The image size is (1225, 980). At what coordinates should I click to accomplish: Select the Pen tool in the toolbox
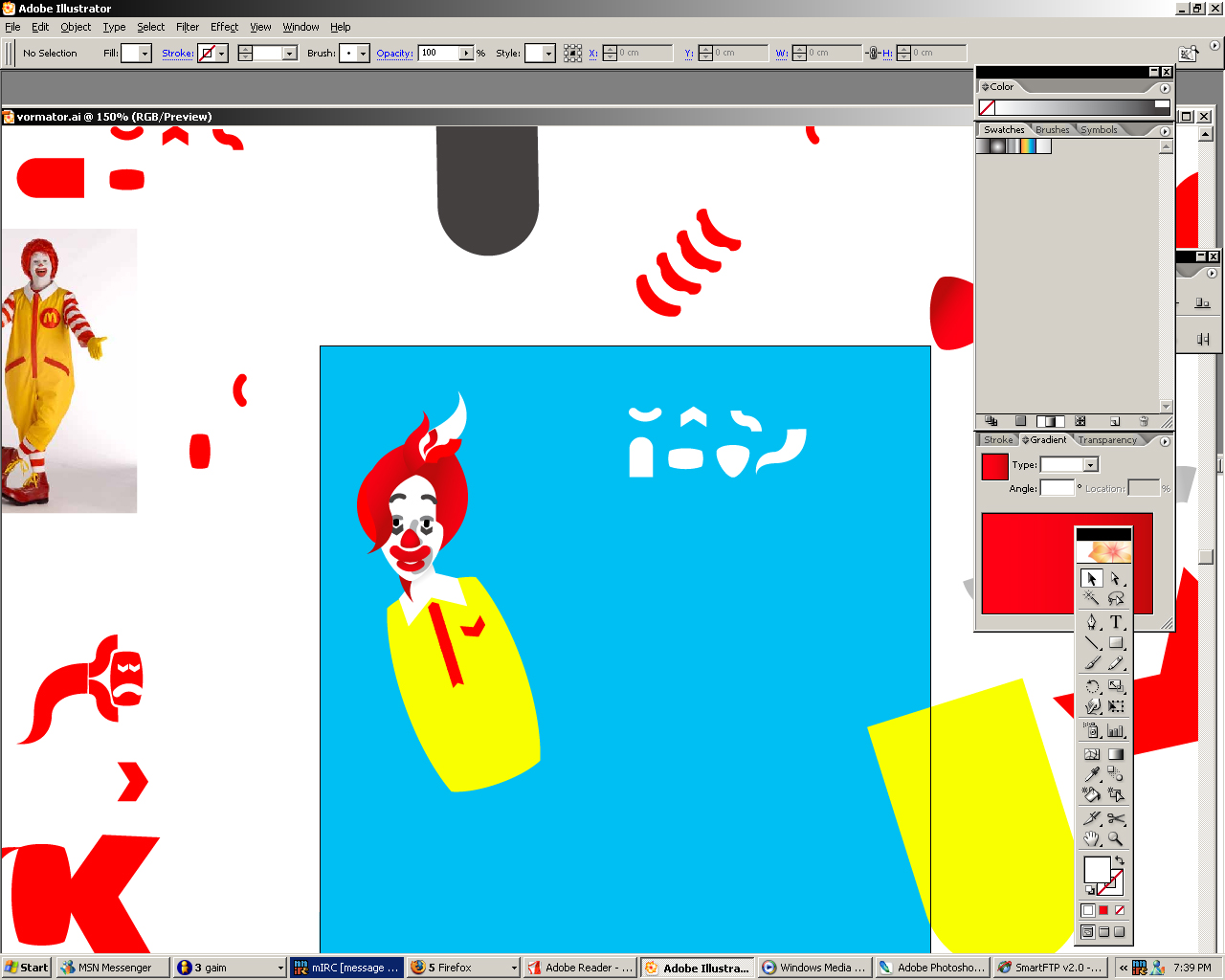pos(1091,622)
